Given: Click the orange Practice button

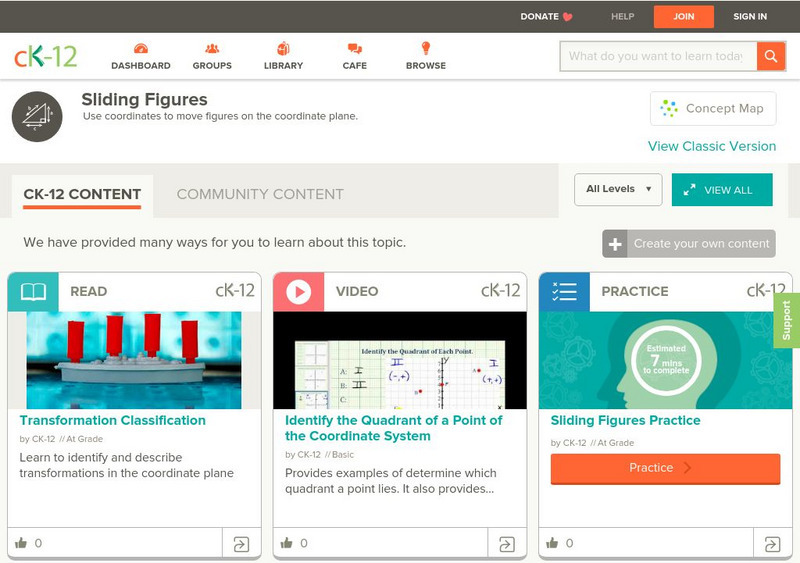Looking at the screenshot, I should (665, 469).
